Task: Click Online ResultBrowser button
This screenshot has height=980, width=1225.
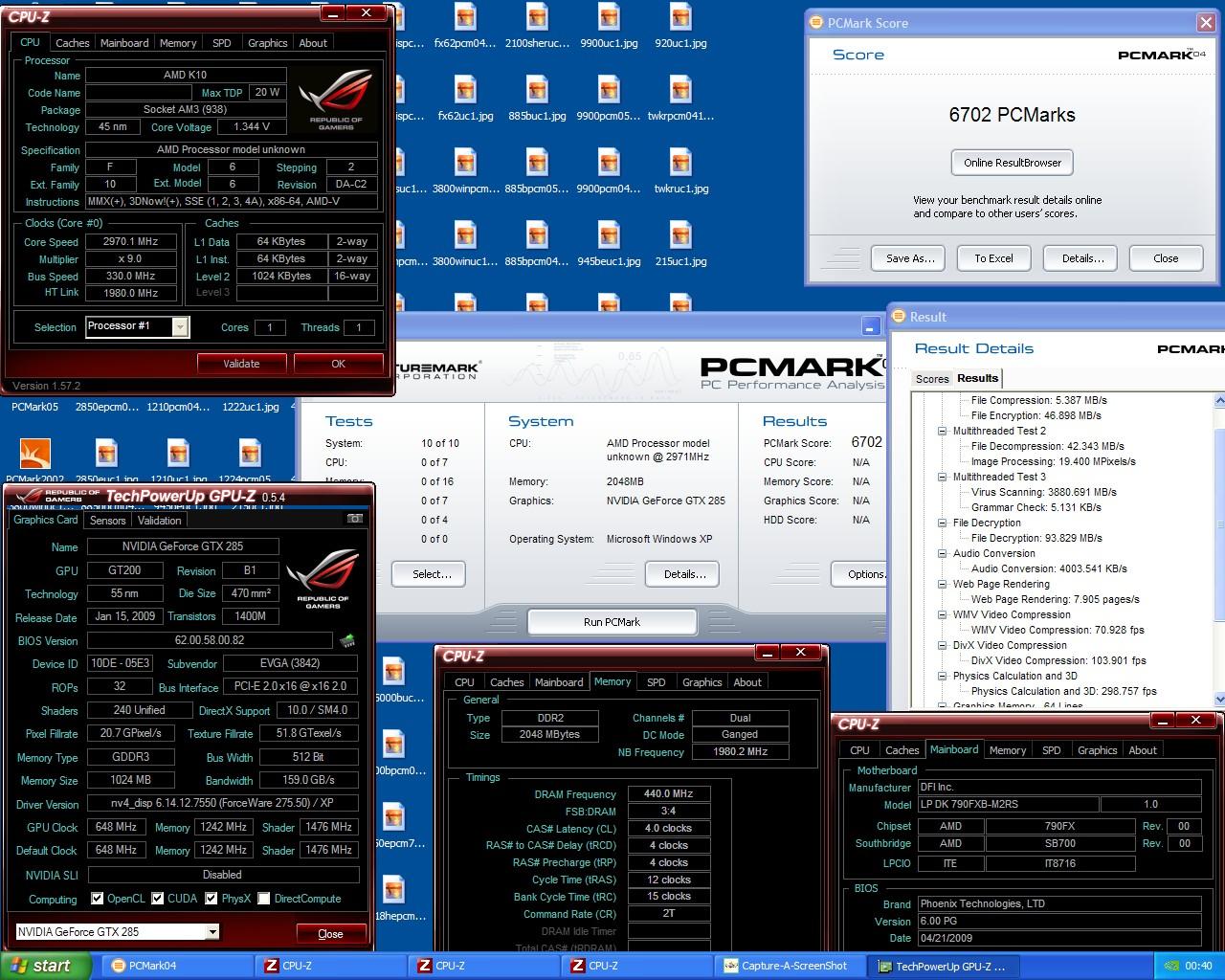Action: click(x=1013, y=163)
